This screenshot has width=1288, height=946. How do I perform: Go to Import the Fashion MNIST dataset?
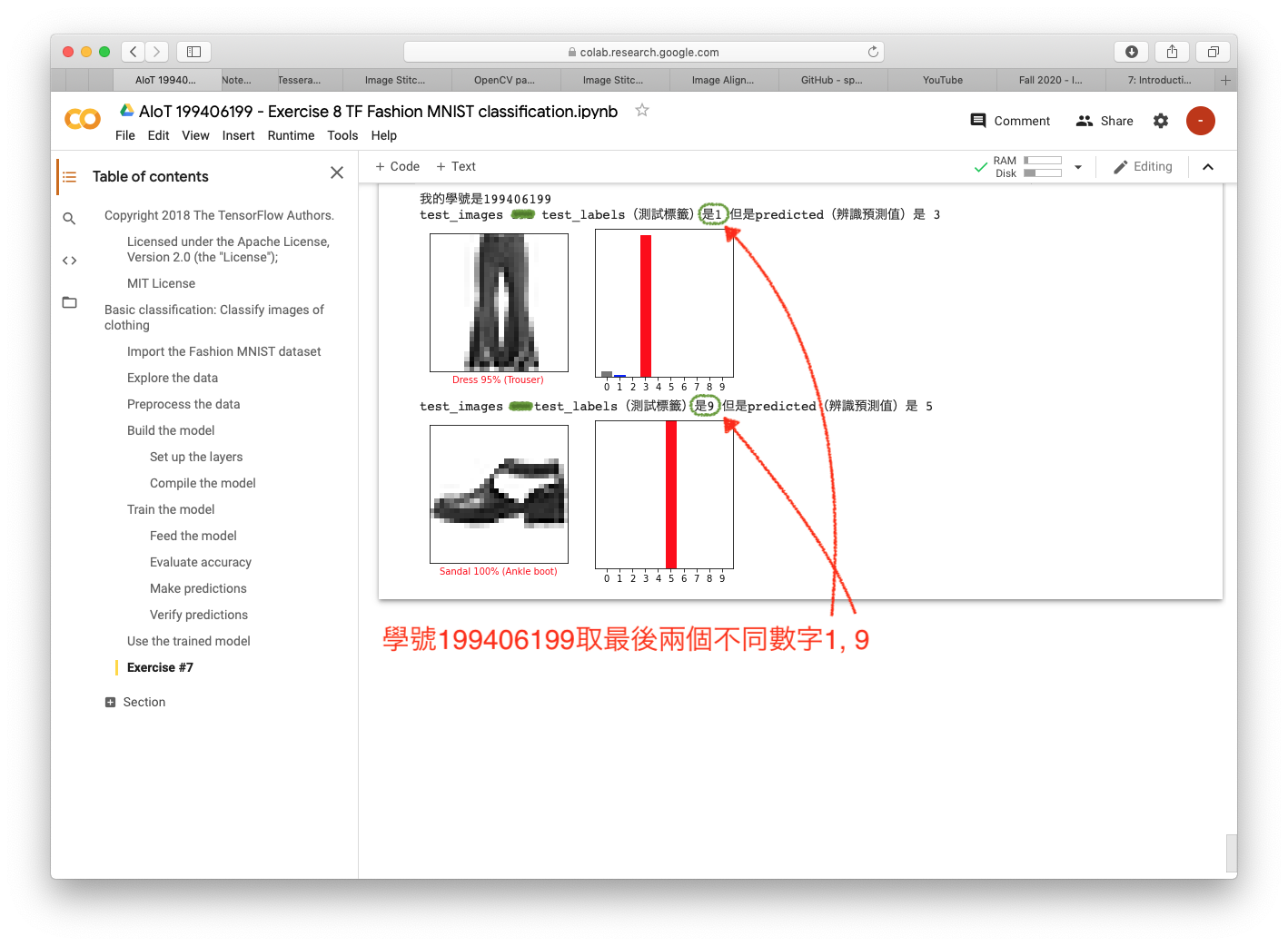pos(223,351)
